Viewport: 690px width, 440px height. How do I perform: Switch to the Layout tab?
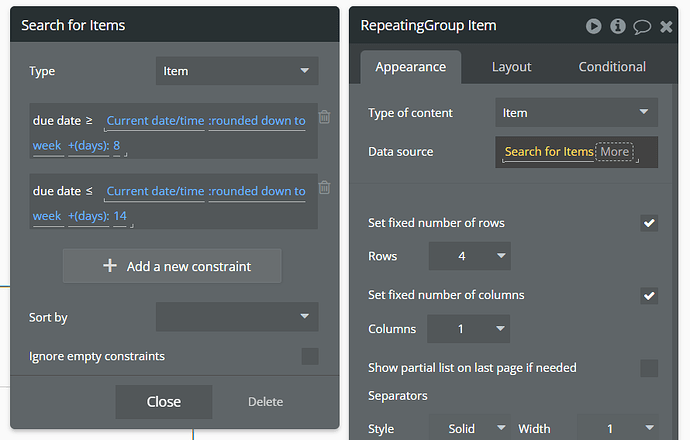[511, 67]
